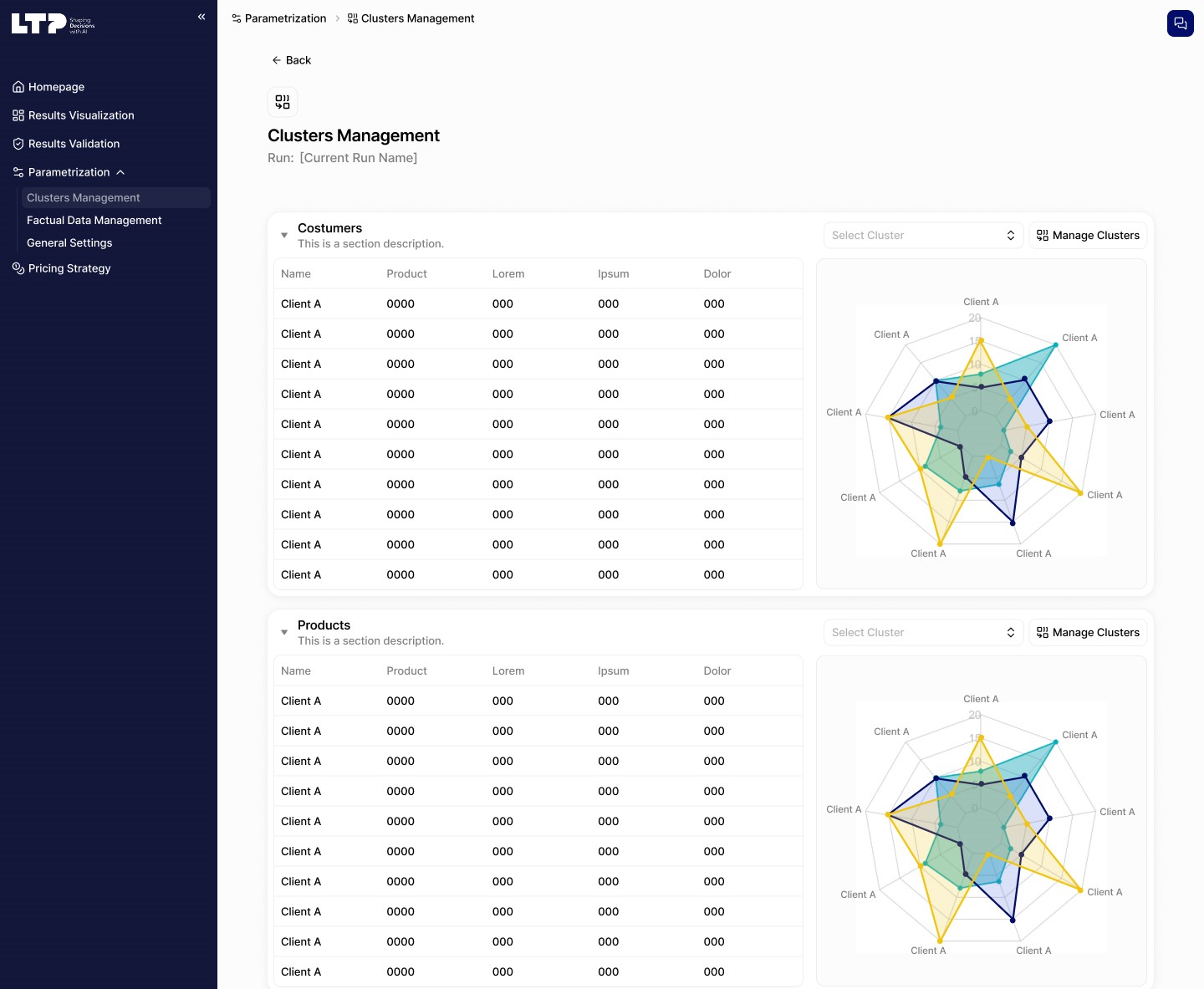Viewport: 1204px width, 989px height.
Task: Click the Results Visualization icon in the sidebar
Action: 18,115
